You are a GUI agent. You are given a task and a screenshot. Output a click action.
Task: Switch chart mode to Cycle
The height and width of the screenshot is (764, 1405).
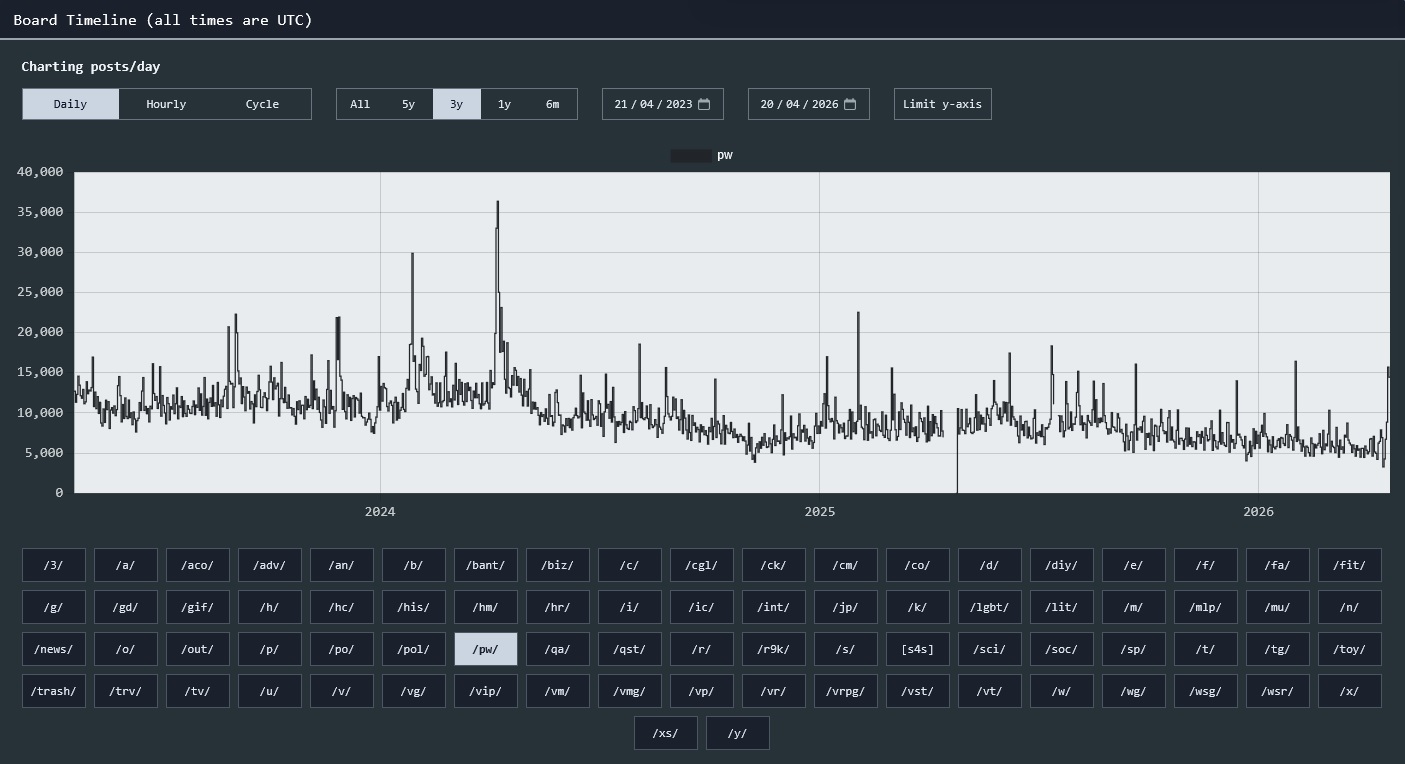click(262, 104)
